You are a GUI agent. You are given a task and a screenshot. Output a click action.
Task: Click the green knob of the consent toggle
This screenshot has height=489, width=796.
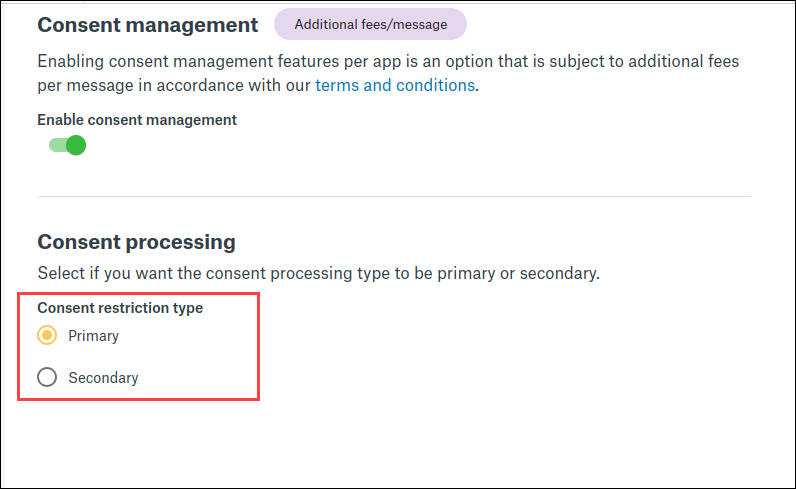point(76,146)
